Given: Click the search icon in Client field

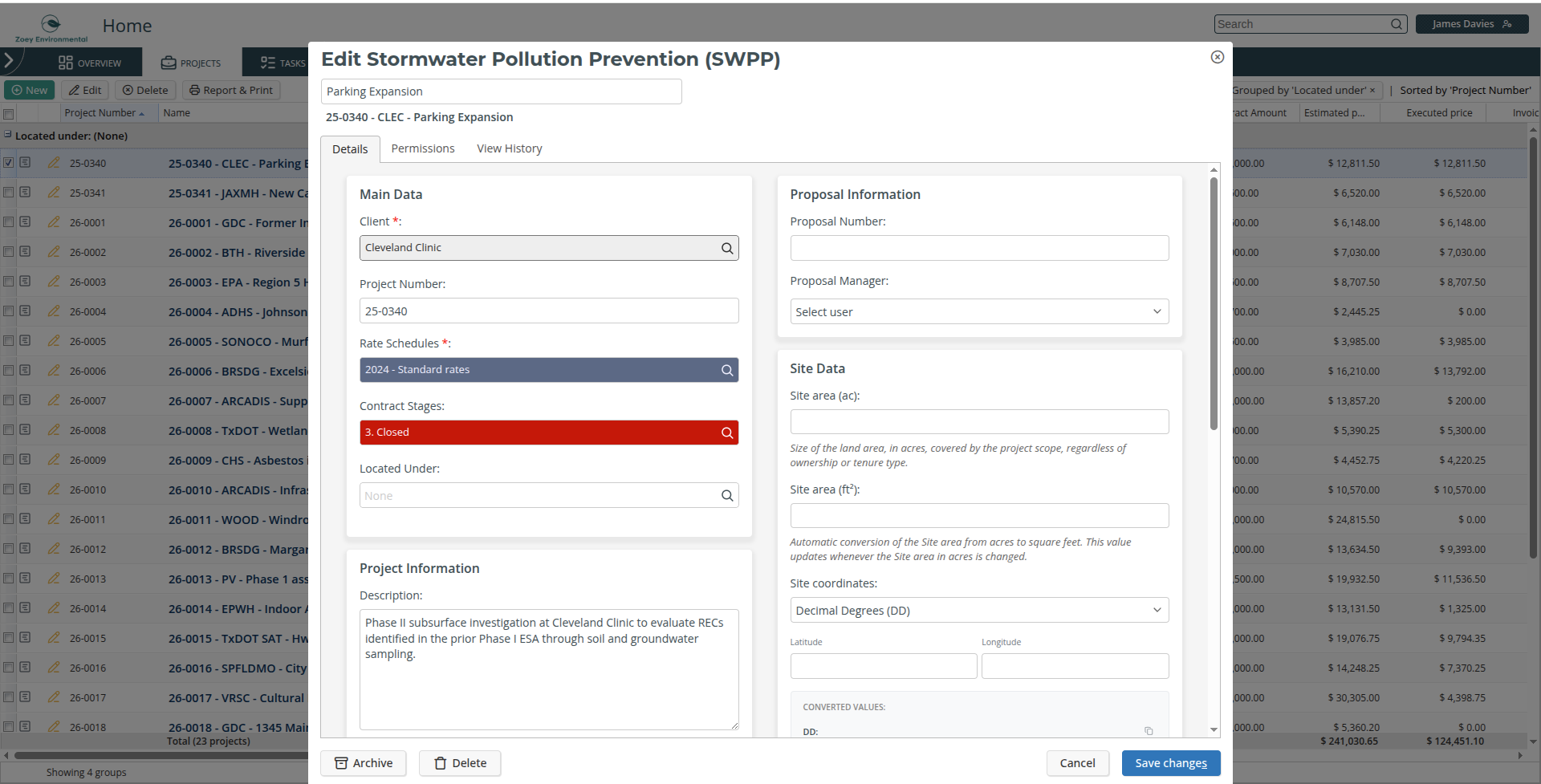Looking at the screenshot, I should click(726, 249).
